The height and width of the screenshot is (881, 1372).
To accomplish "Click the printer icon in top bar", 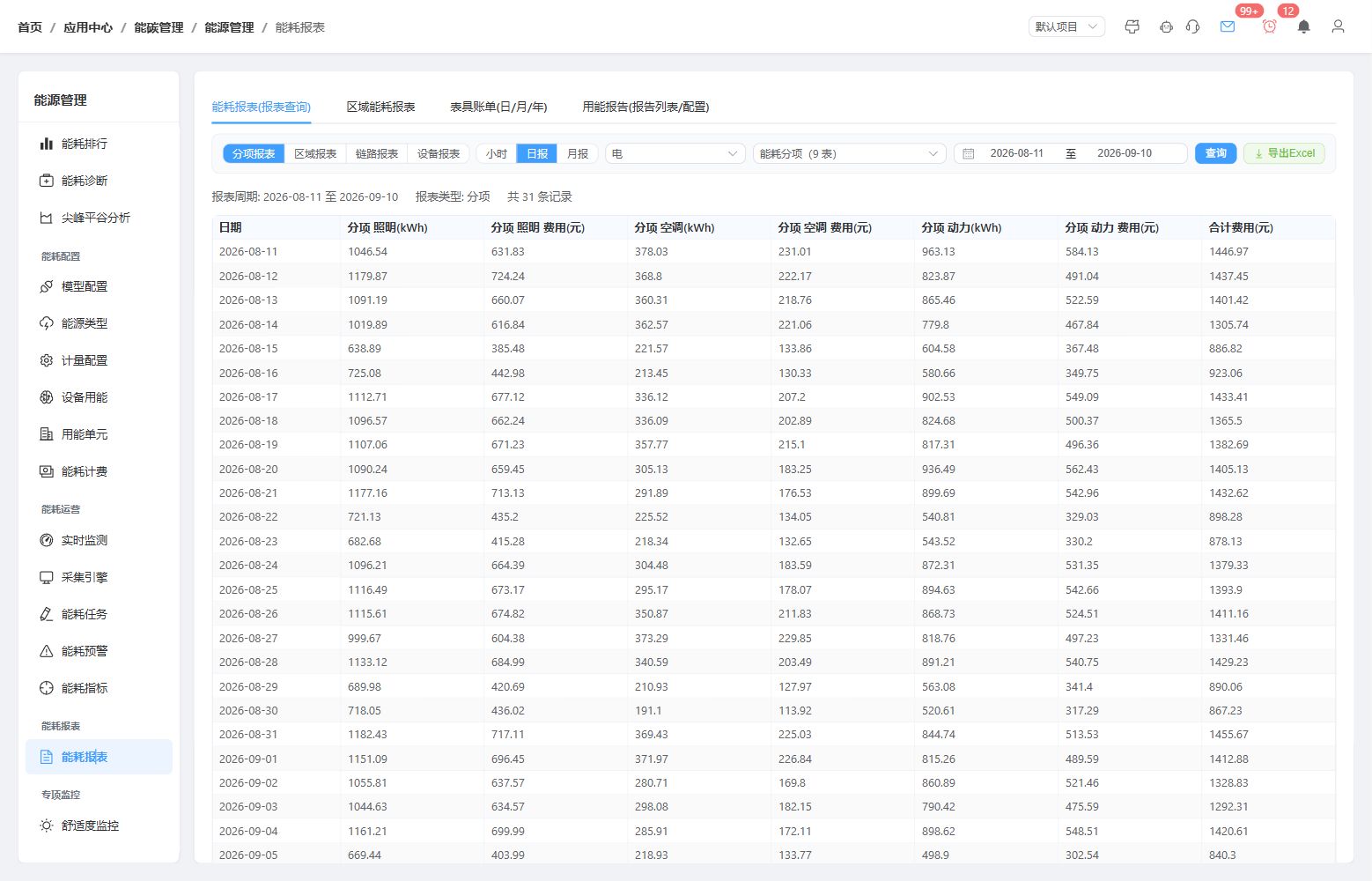I will (1132, 26).
